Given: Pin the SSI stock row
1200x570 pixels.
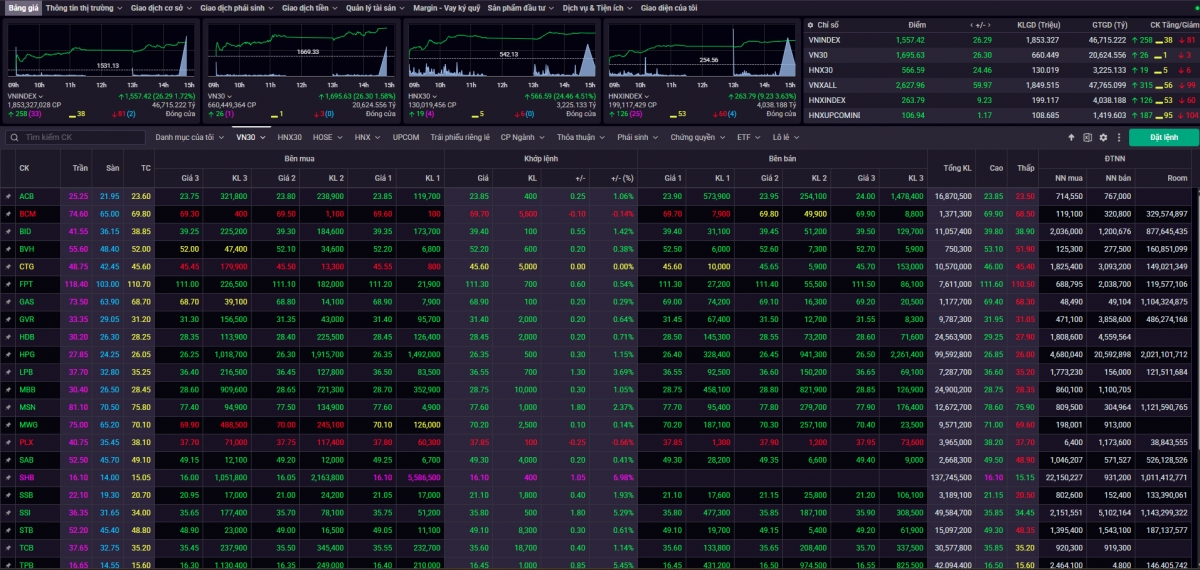Looking at the screenshot, I should coord(7,512).
